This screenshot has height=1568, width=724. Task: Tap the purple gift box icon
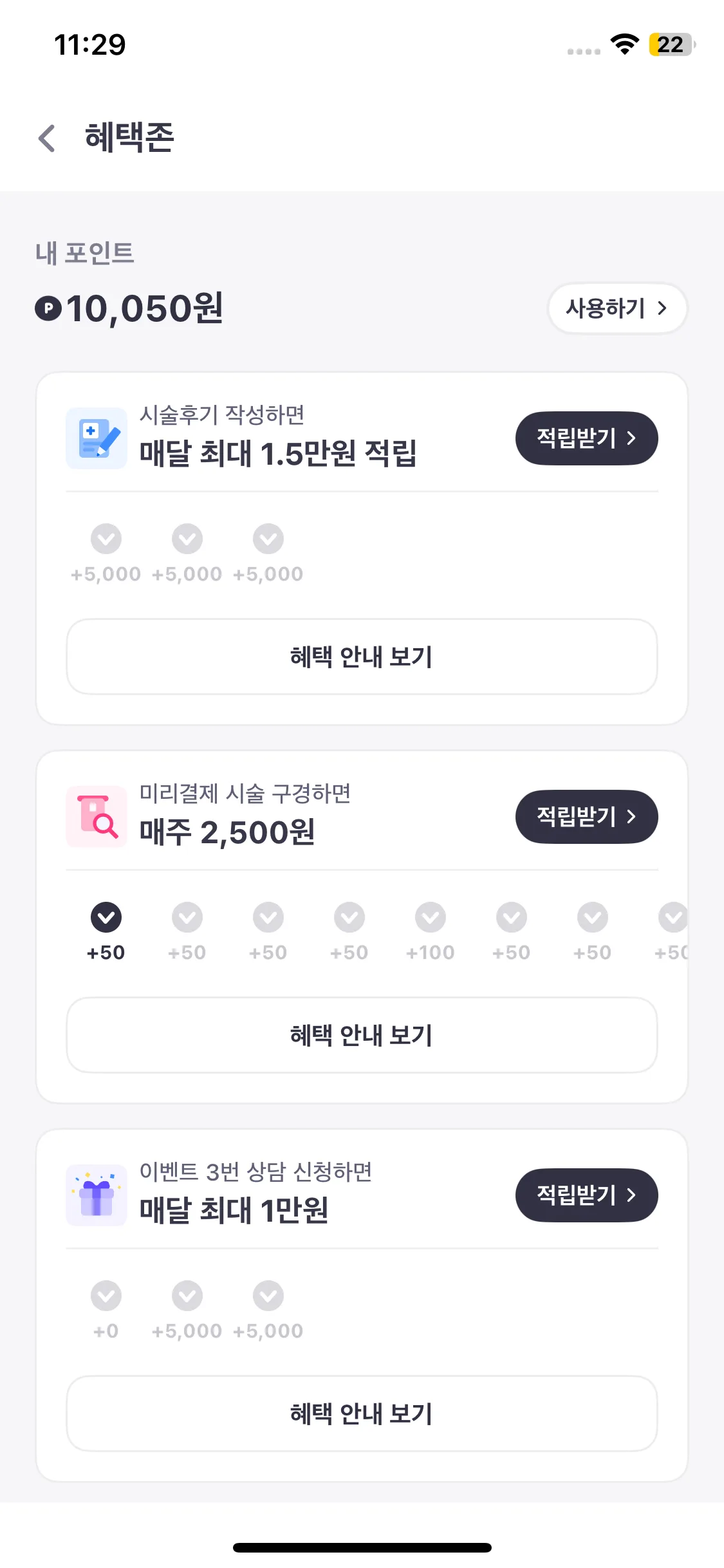[97, 1195]
